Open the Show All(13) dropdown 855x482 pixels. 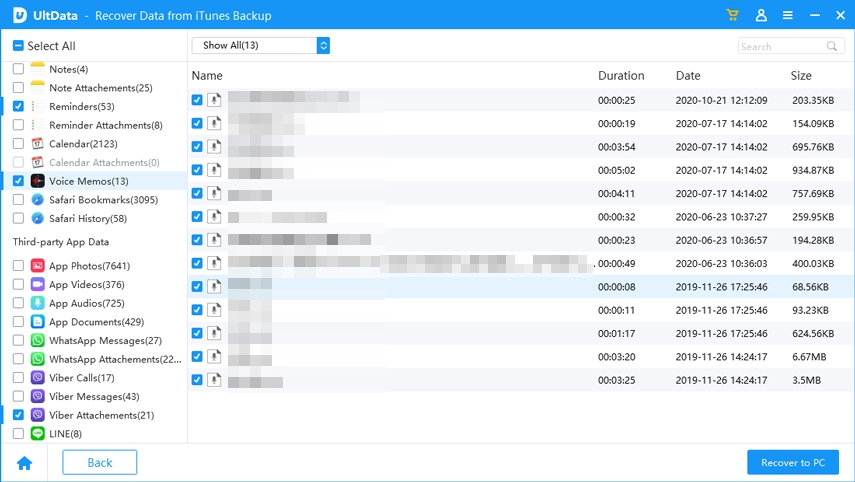point(260,45)
